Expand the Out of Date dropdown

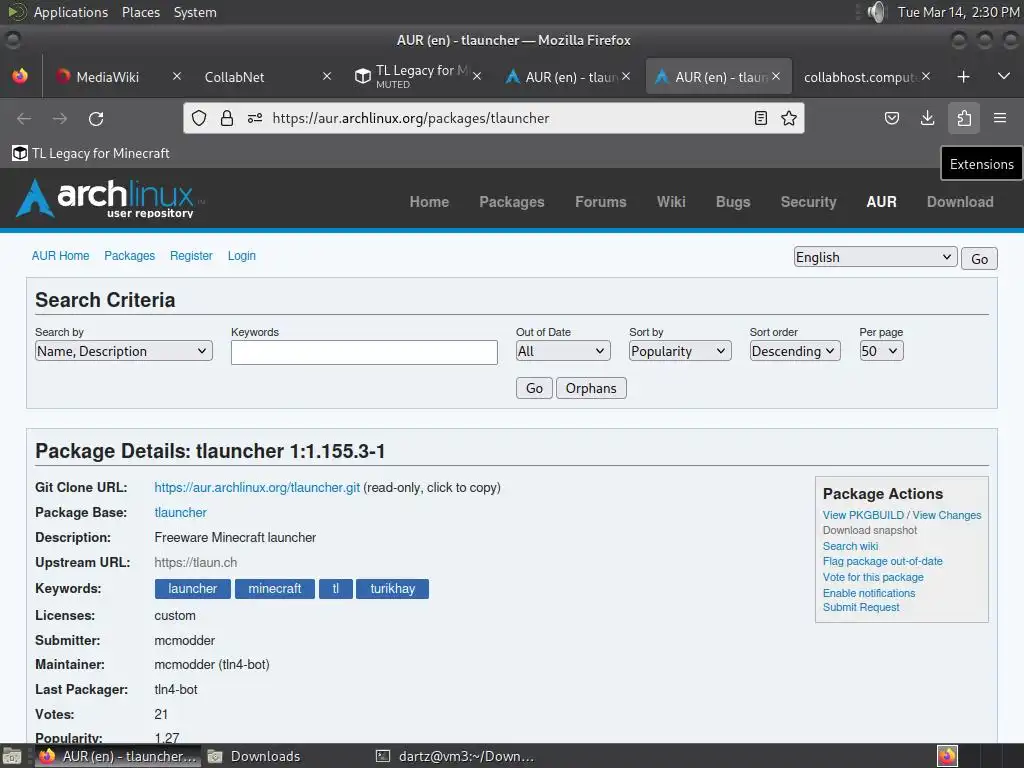tap(563, 351)
